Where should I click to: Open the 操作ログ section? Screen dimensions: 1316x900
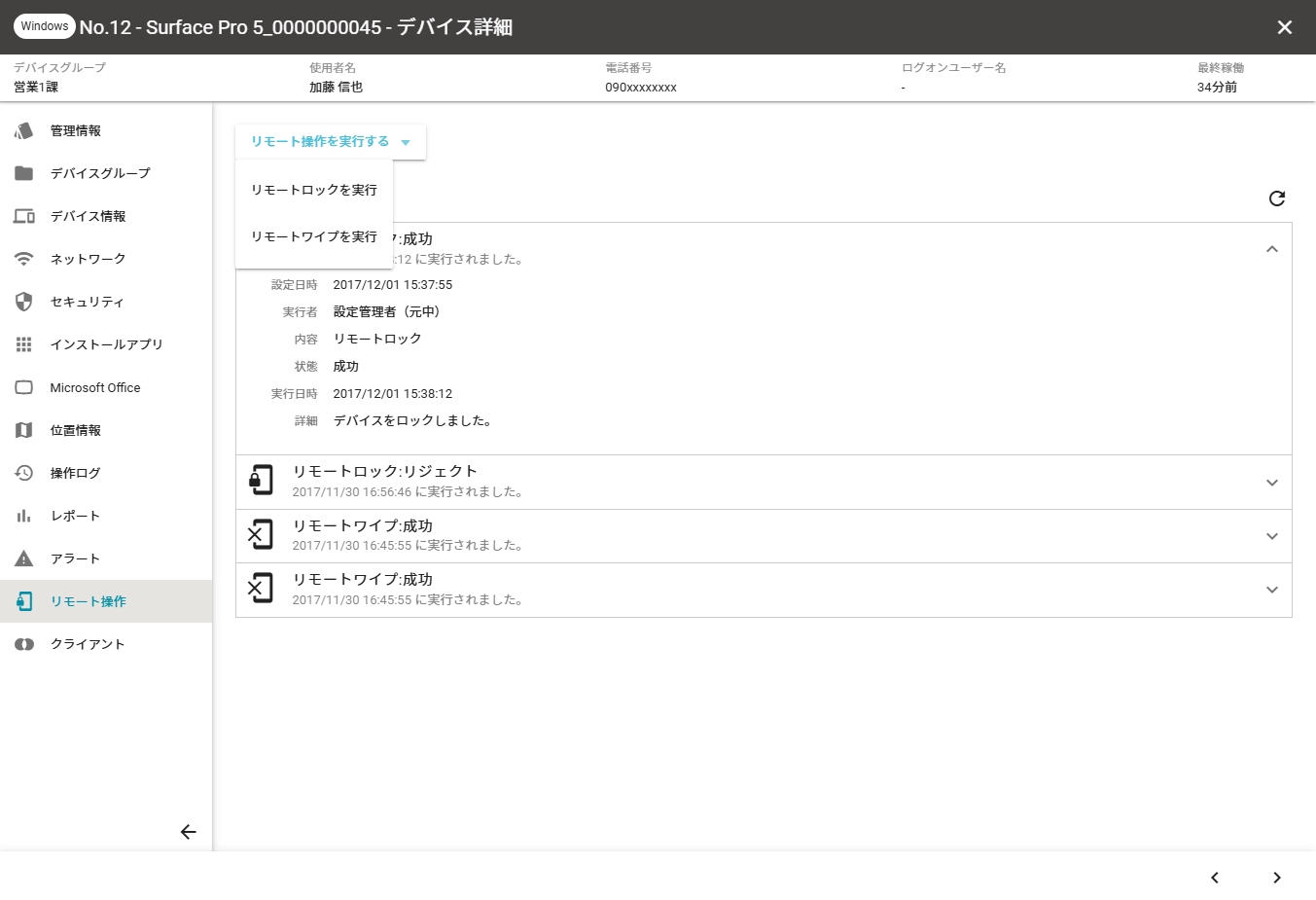click(x=76, y=473)
